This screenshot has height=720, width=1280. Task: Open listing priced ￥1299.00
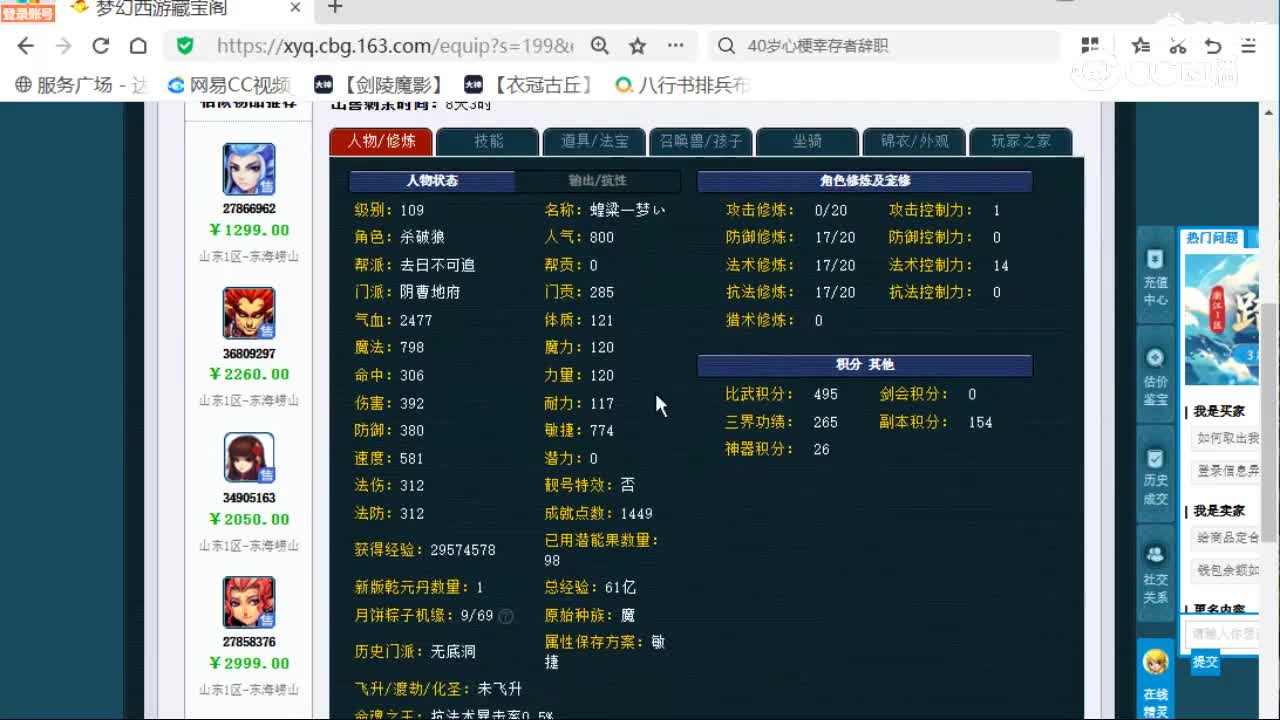coord(249,230)
